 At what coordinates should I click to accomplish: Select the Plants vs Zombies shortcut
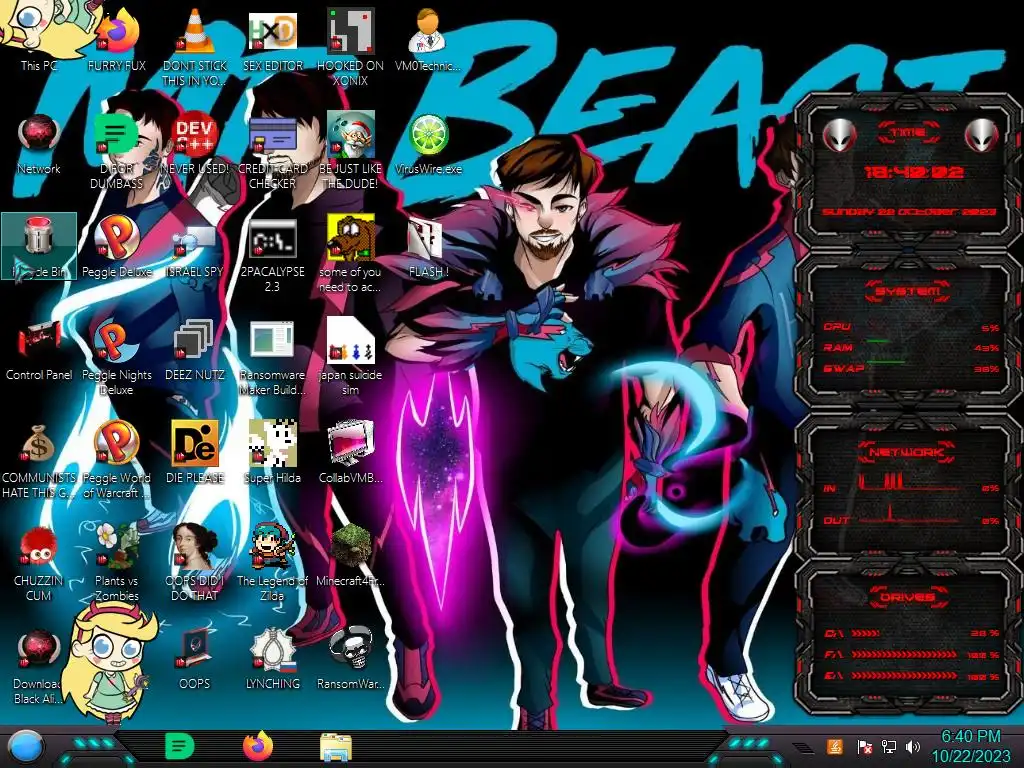(x=117, y=563)
